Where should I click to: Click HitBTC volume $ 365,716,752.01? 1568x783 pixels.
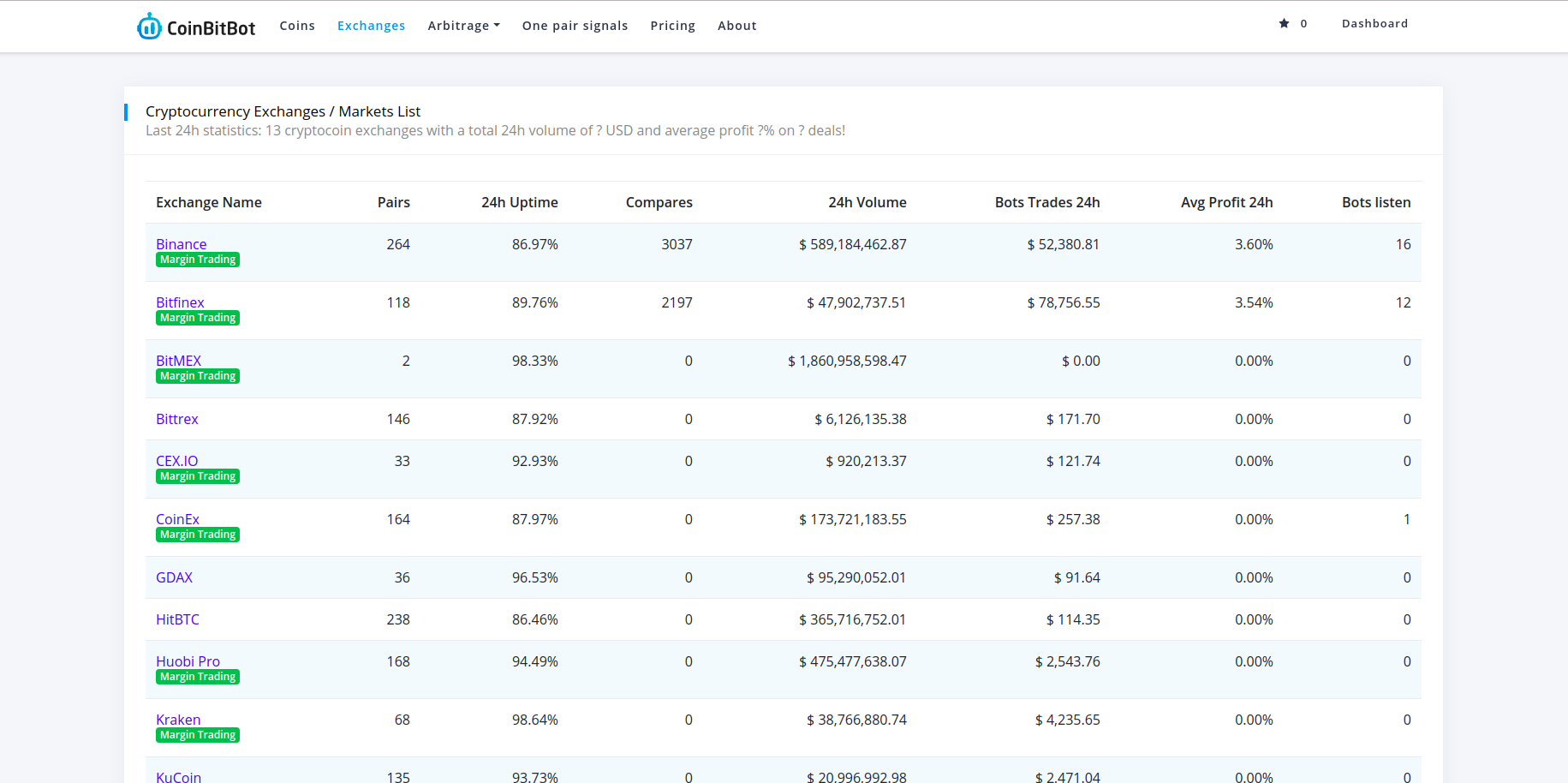tap(853, 619)
